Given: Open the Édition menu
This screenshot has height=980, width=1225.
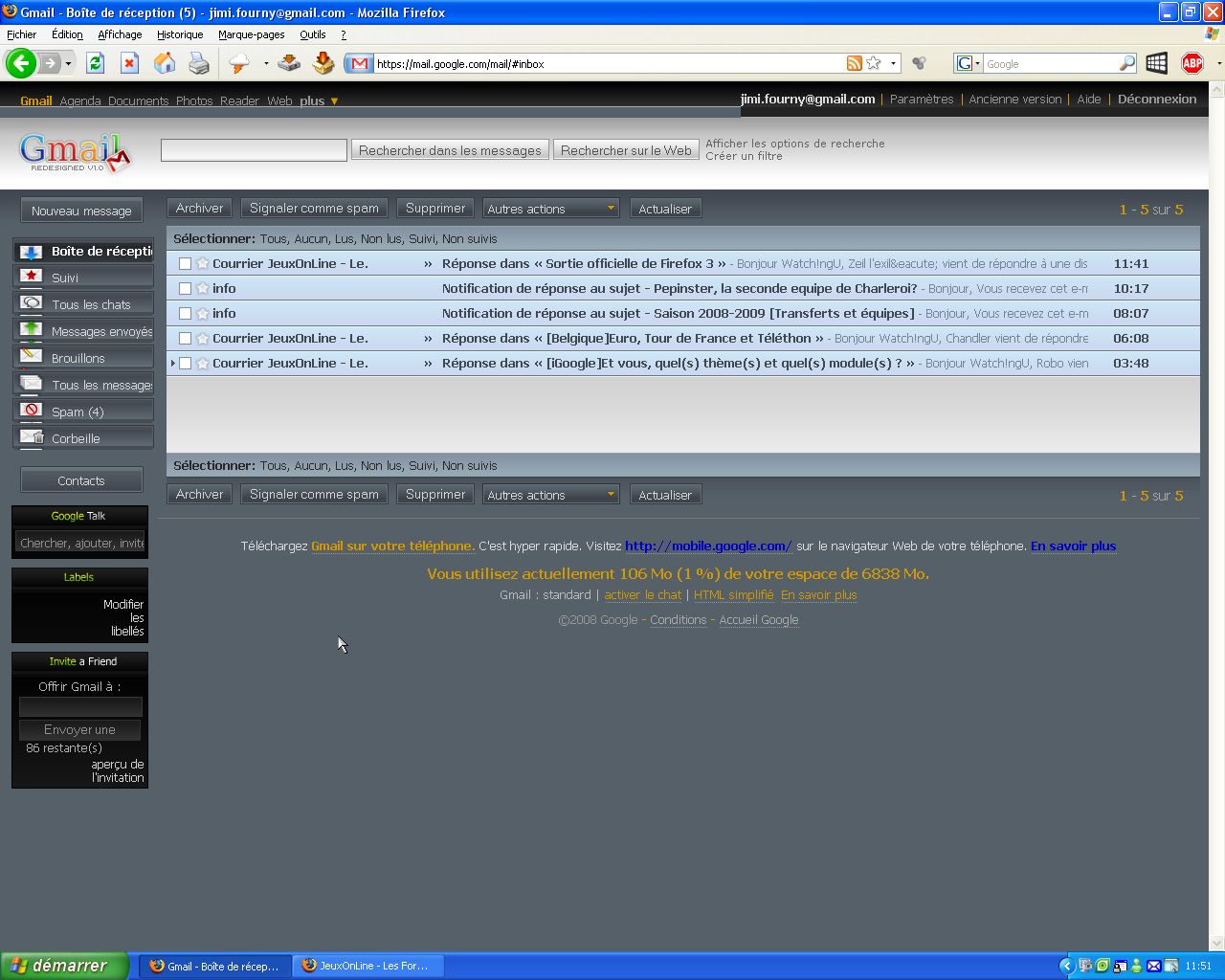Looking at the screenshot, I should click(x=67, y=34).
